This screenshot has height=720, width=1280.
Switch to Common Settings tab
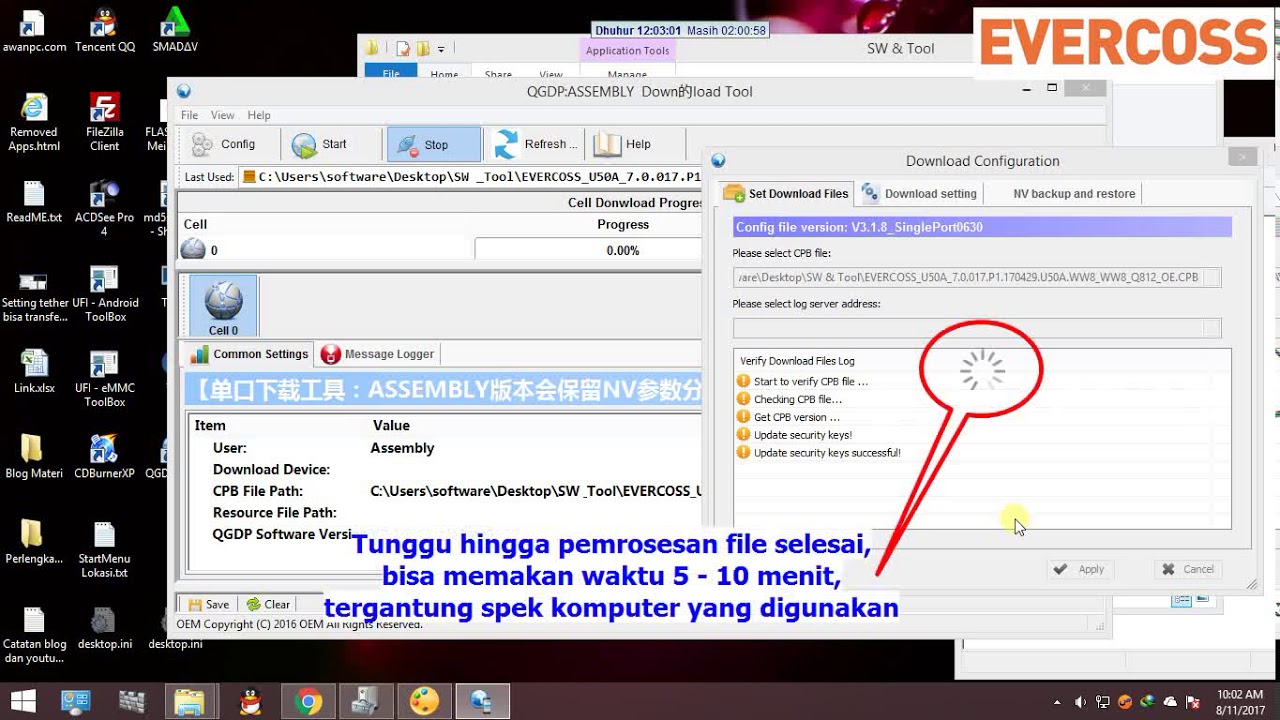click(249, 354)
